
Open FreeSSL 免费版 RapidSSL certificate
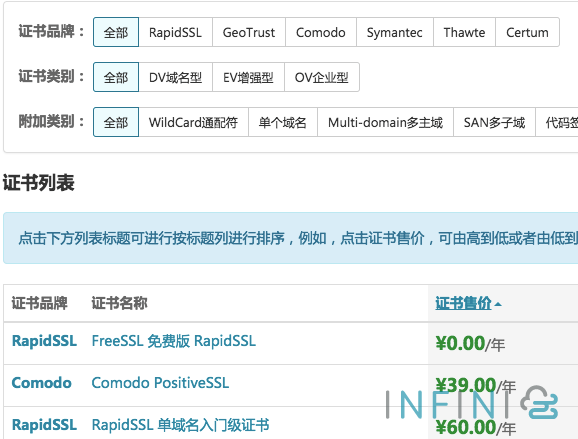coord(174,341)
